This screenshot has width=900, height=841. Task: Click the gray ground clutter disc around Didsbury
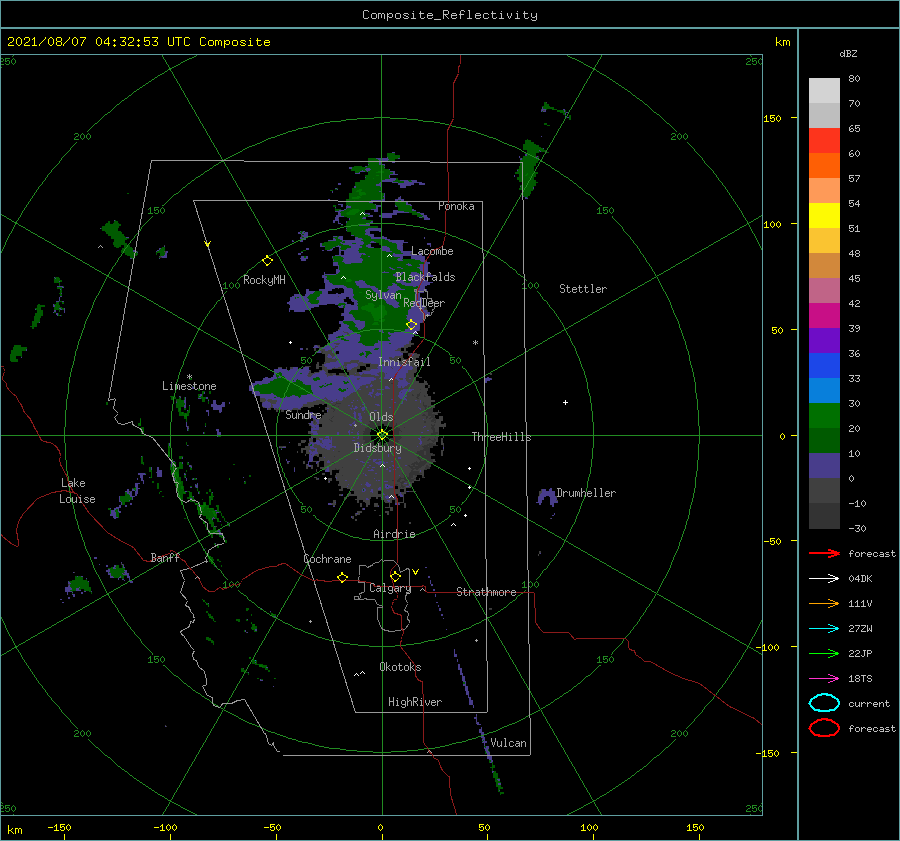tap(379, 448)
